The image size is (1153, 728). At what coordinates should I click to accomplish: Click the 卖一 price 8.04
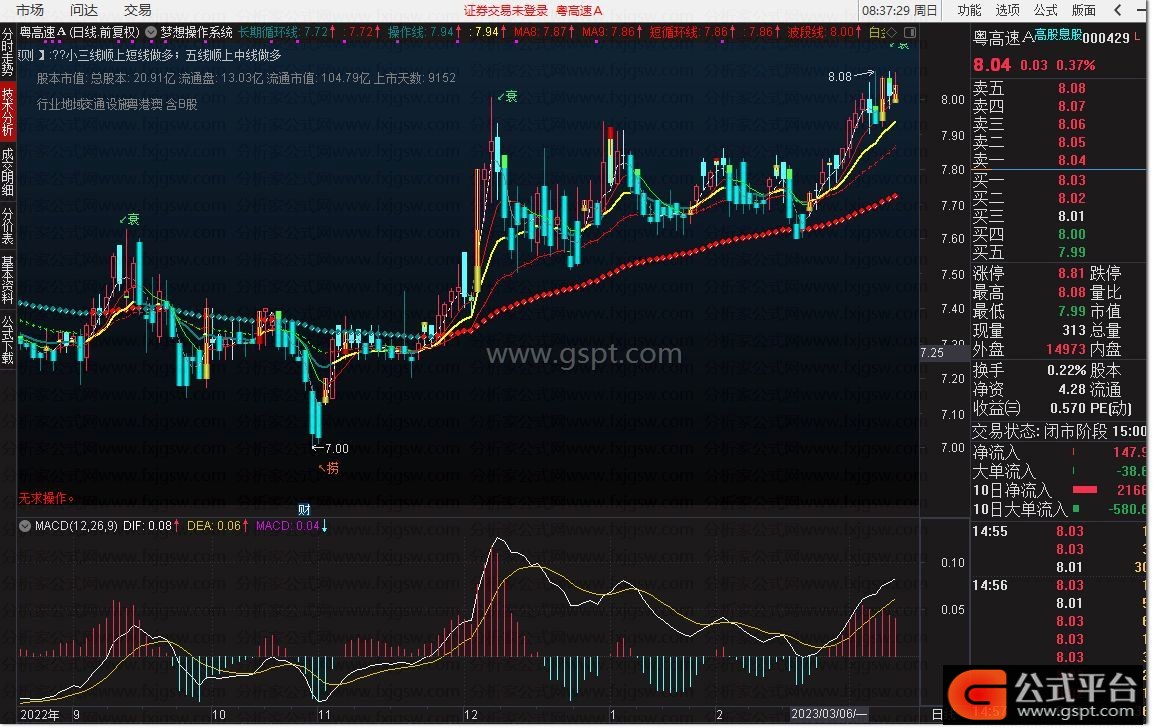[1071, 160]
